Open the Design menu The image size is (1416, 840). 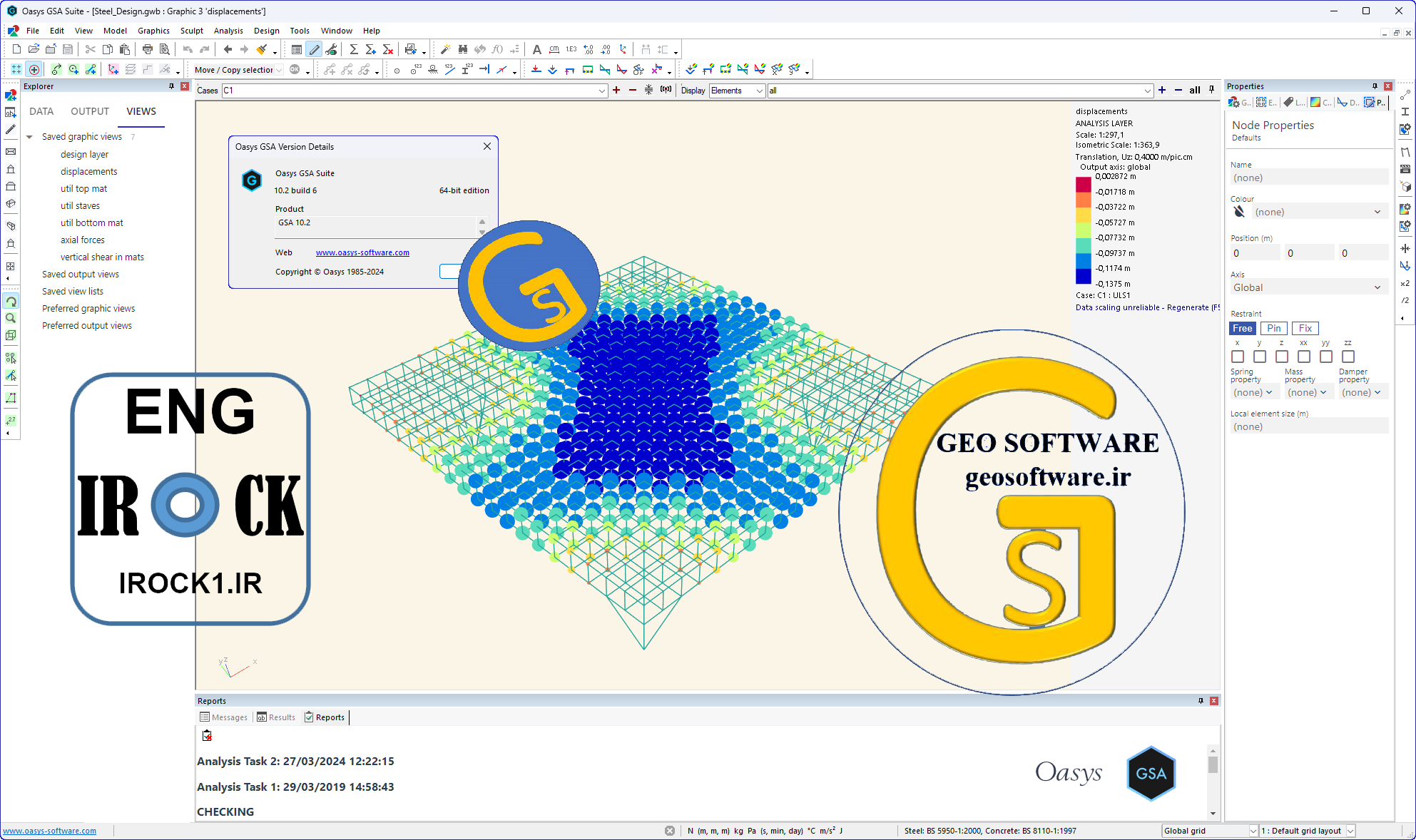coord(266,31)
